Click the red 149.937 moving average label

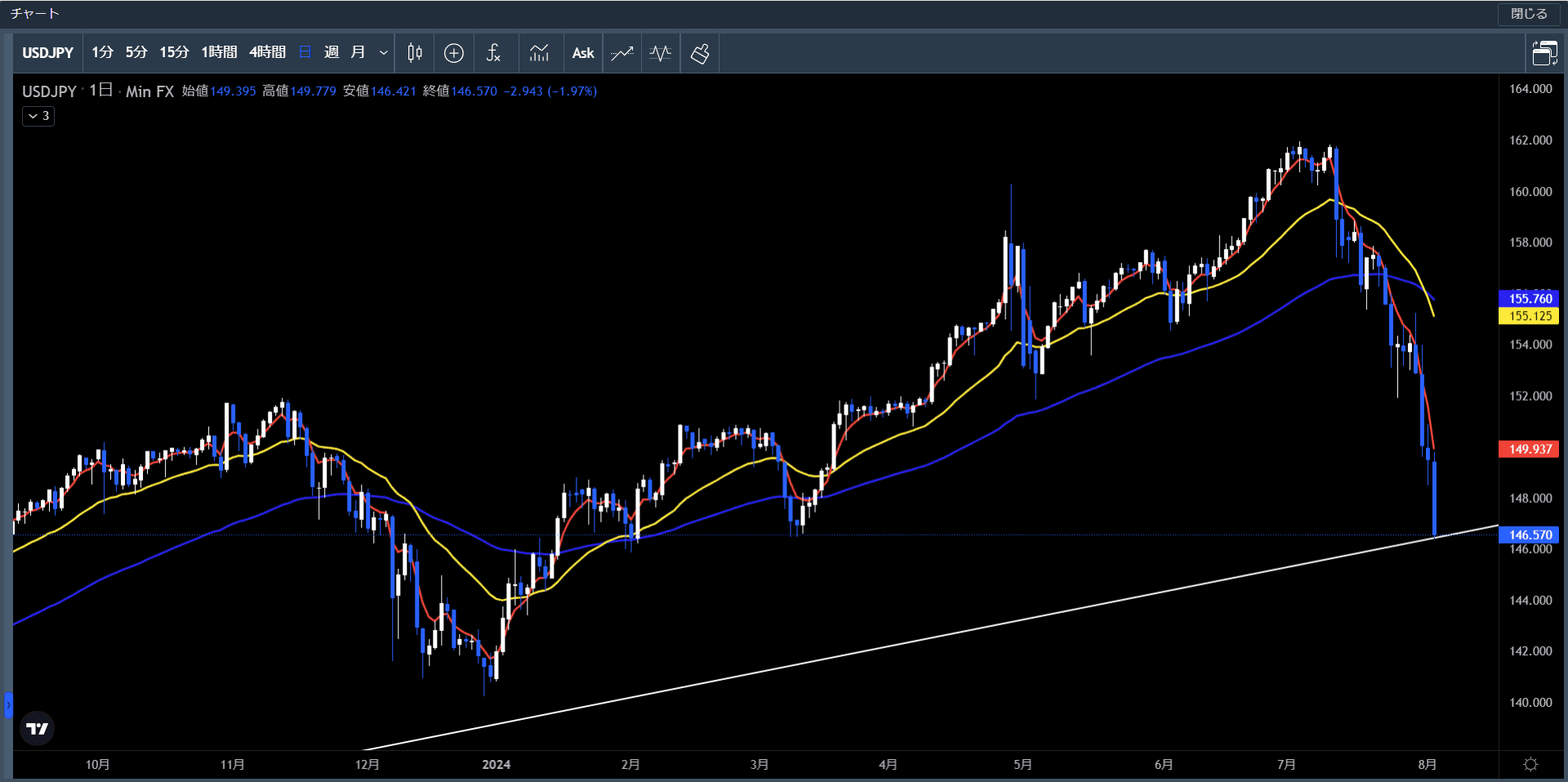[x=1530, y=449]
